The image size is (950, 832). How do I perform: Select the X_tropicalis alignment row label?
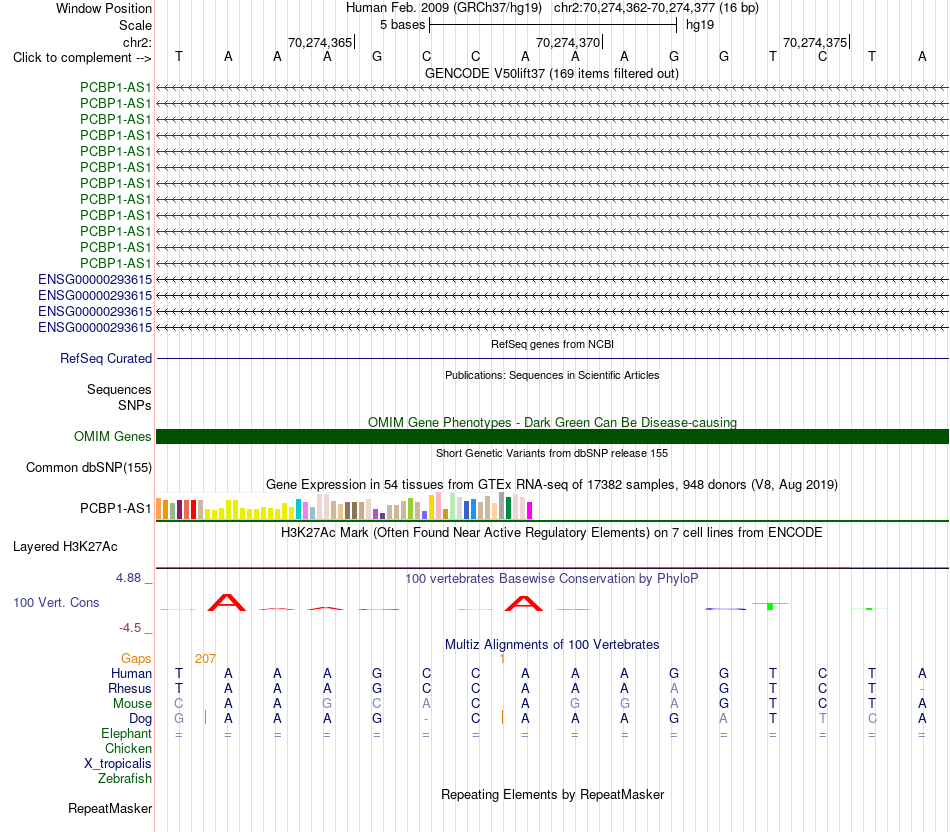pos(118,764)
